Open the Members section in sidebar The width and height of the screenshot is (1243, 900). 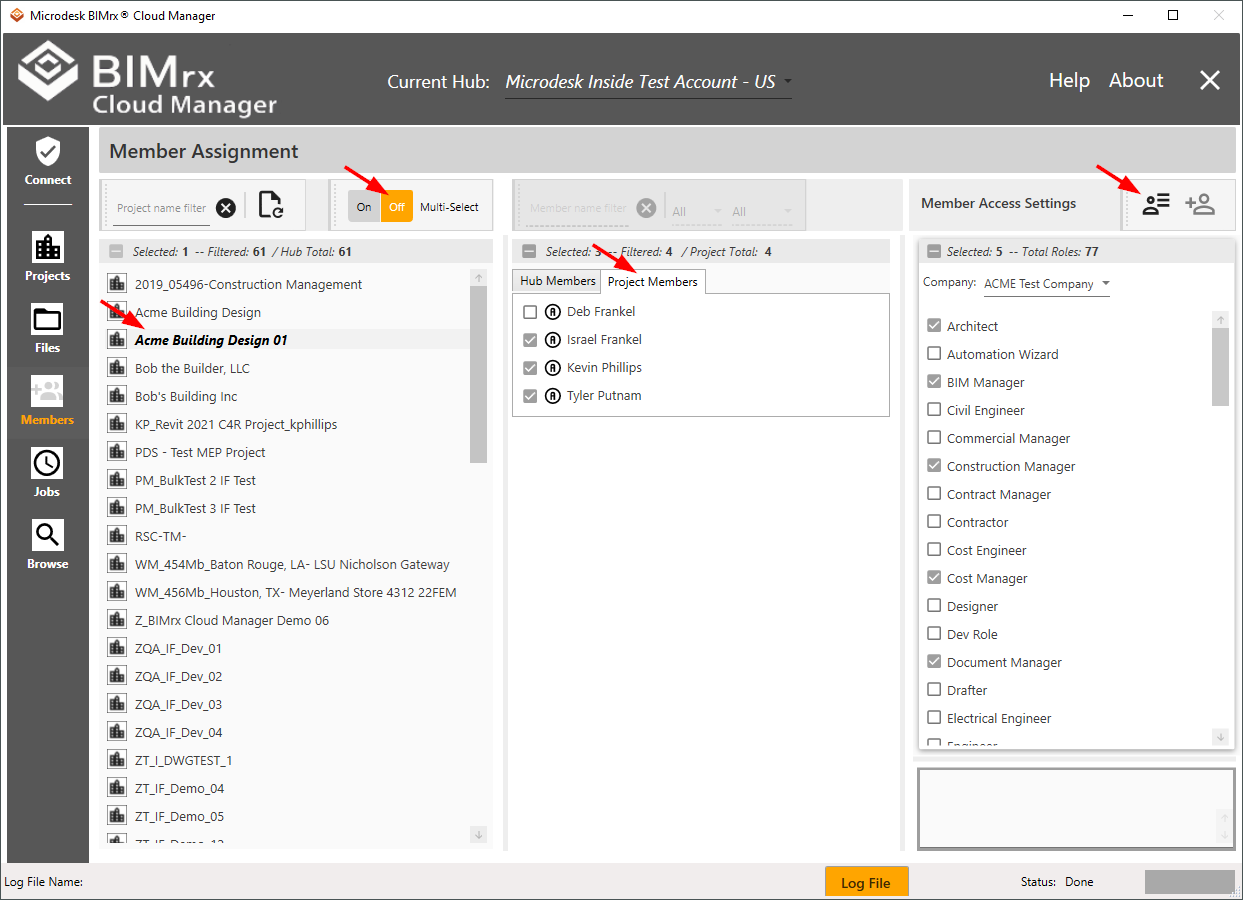(x=48, y=402)
